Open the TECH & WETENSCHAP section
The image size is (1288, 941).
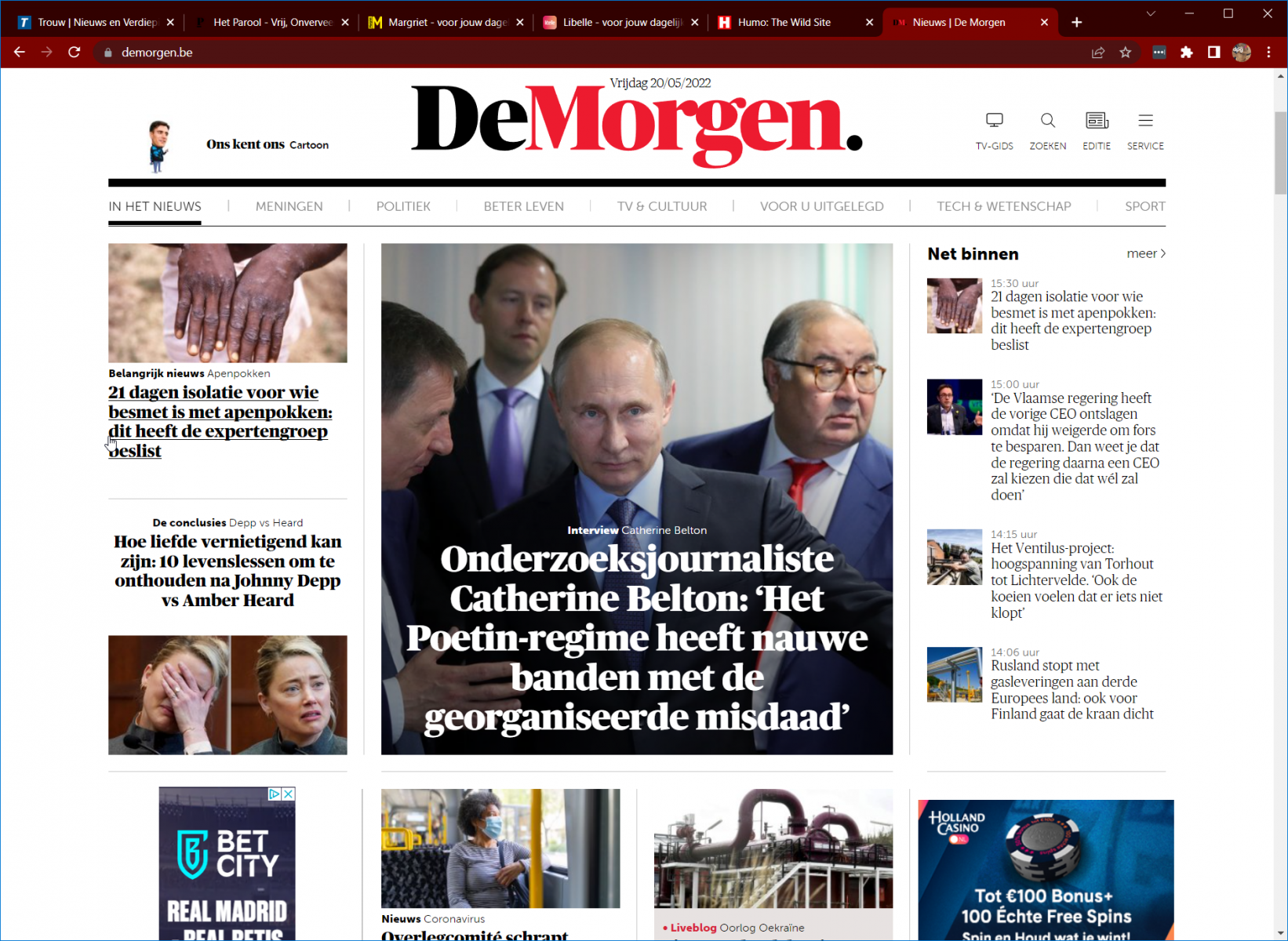coord(1003,206)
